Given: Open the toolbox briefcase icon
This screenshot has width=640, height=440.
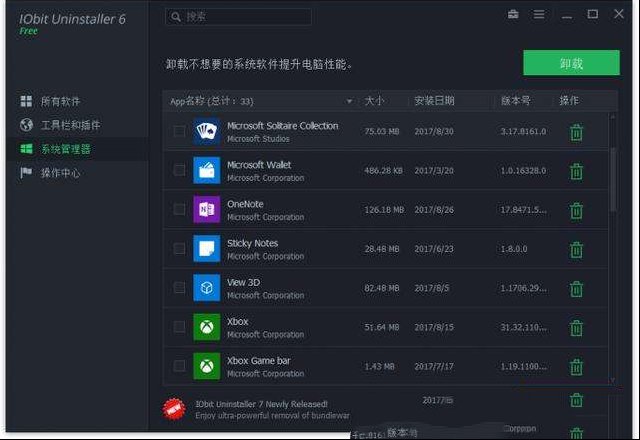Looking at the screenshot, I should (x=513, y=14).
